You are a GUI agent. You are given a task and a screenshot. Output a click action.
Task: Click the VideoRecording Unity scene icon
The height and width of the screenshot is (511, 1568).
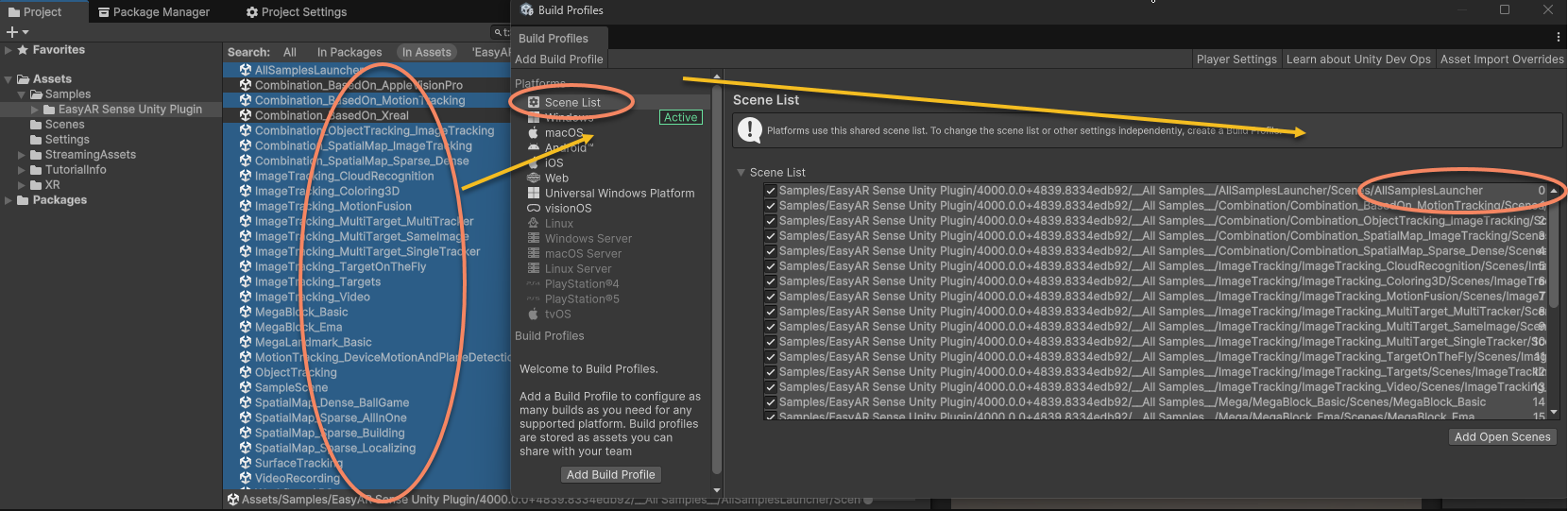[x=246, y=478]
